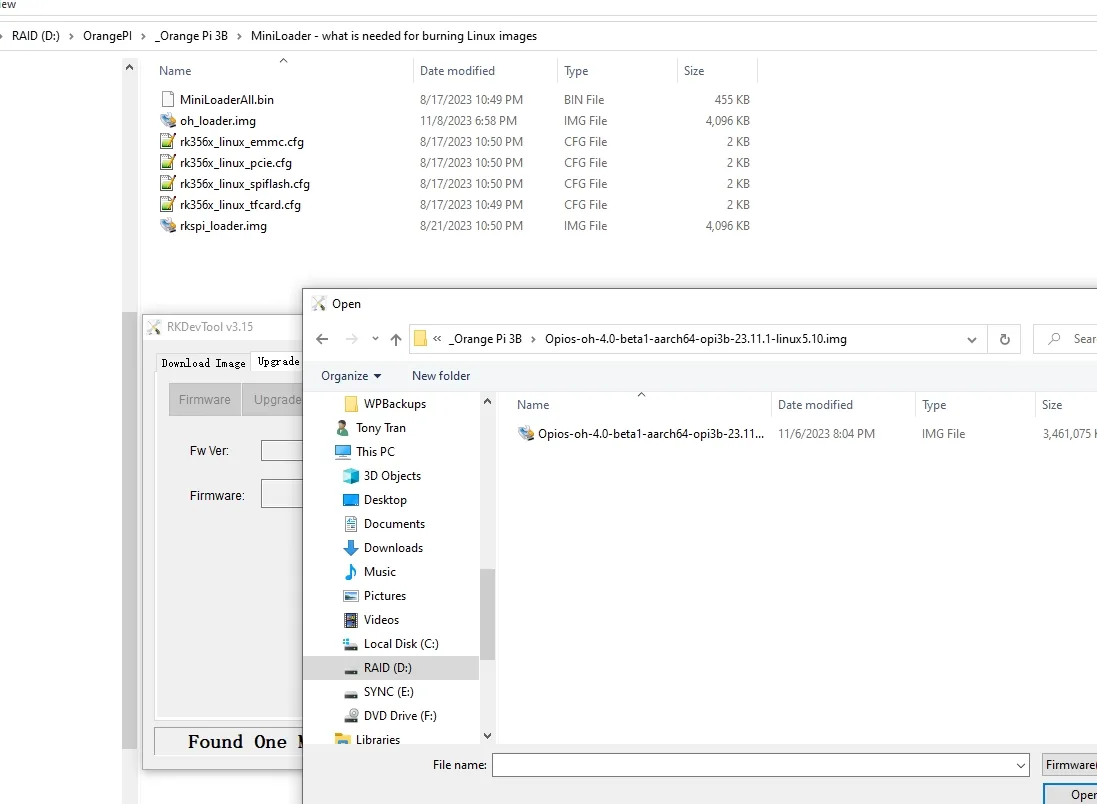Screen dimensions: 1097x804
Task: Expand chevron after RAID (D:) in Explorer path
Action: tap(71, 36)
